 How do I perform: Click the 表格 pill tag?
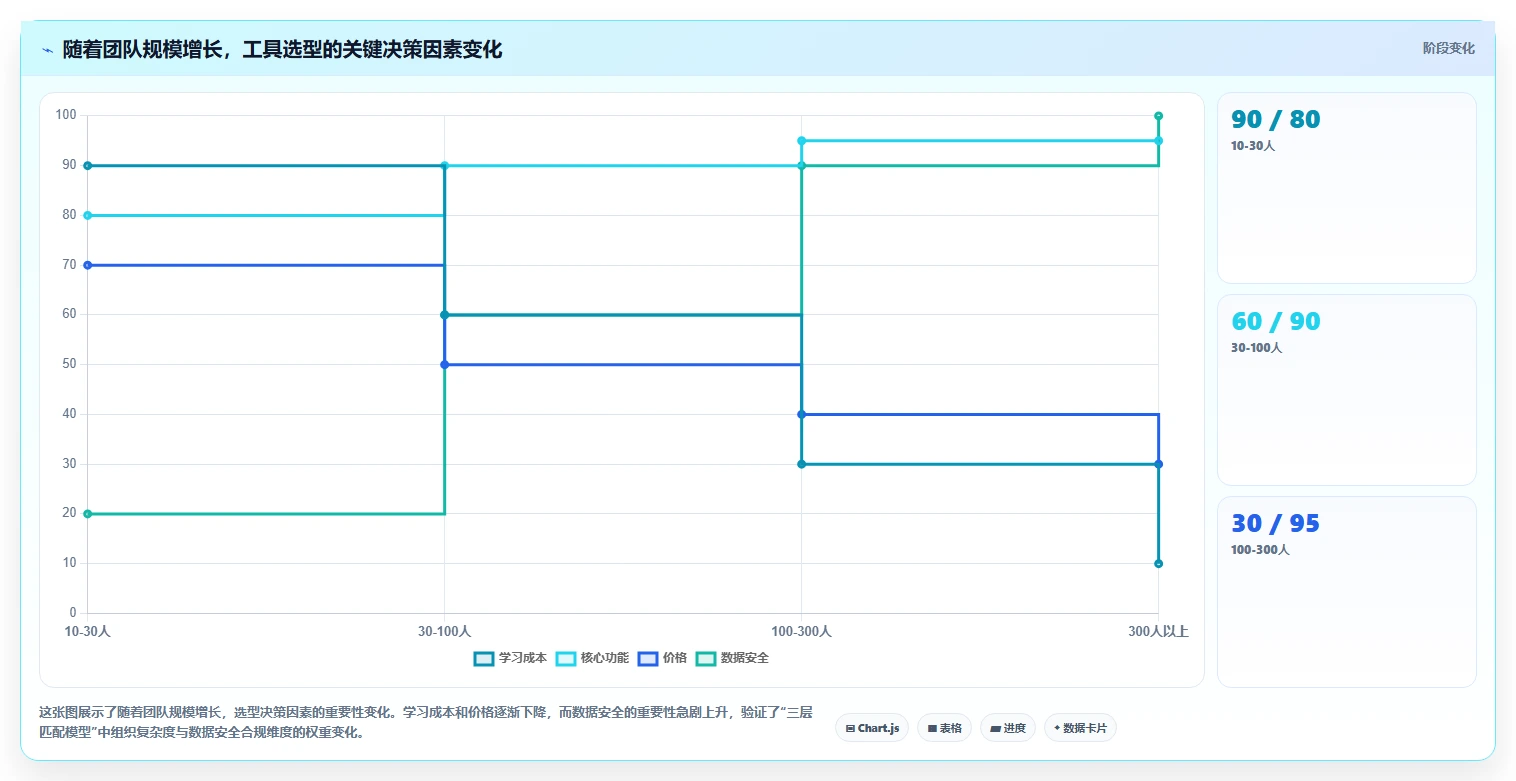(x=944, y=728)
